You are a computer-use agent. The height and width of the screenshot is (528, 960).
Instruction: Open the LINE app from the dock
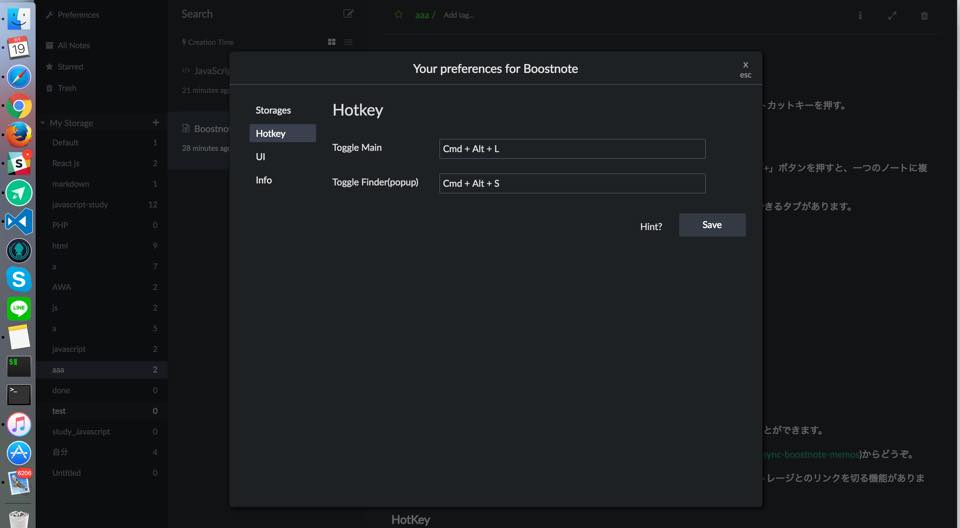(18, 308)
